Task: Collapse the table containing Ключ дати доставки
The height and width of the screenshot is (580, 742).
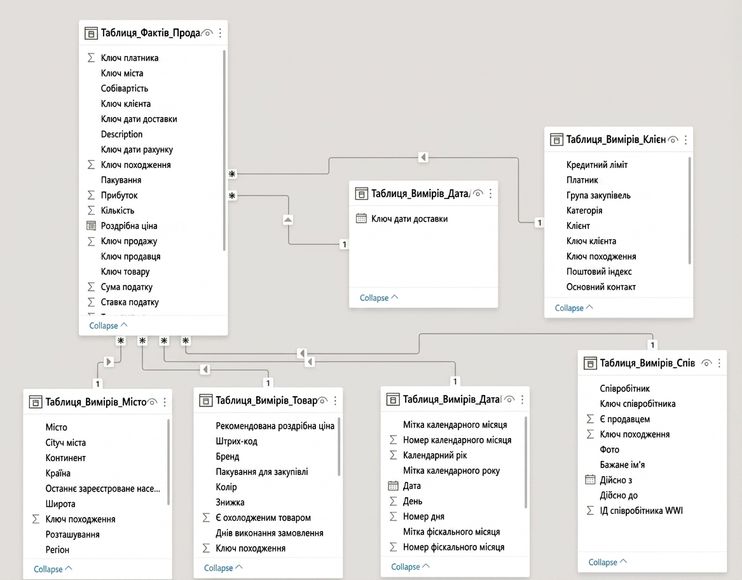Action: pos(379,298)
